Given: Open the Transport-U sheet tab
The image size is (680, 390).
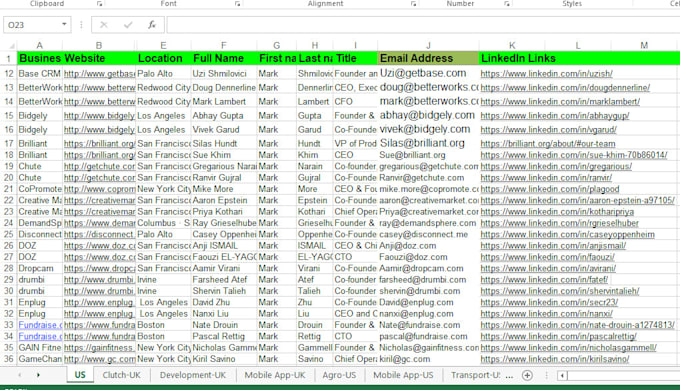Looking at the screenshot, I should [475, 375].
